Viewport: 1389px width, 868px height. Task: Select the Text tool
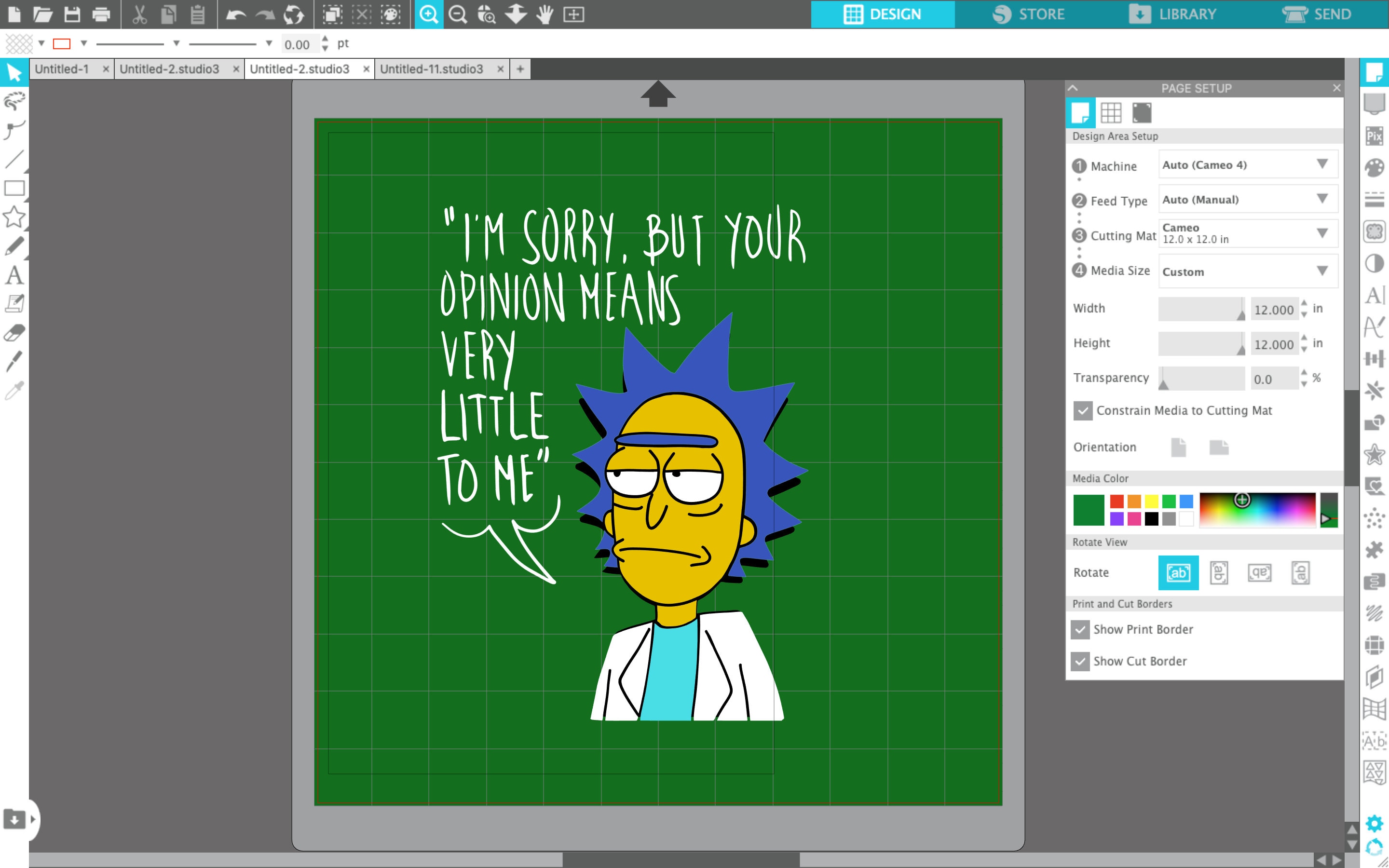pyautogui.click(x=14, y=275)
